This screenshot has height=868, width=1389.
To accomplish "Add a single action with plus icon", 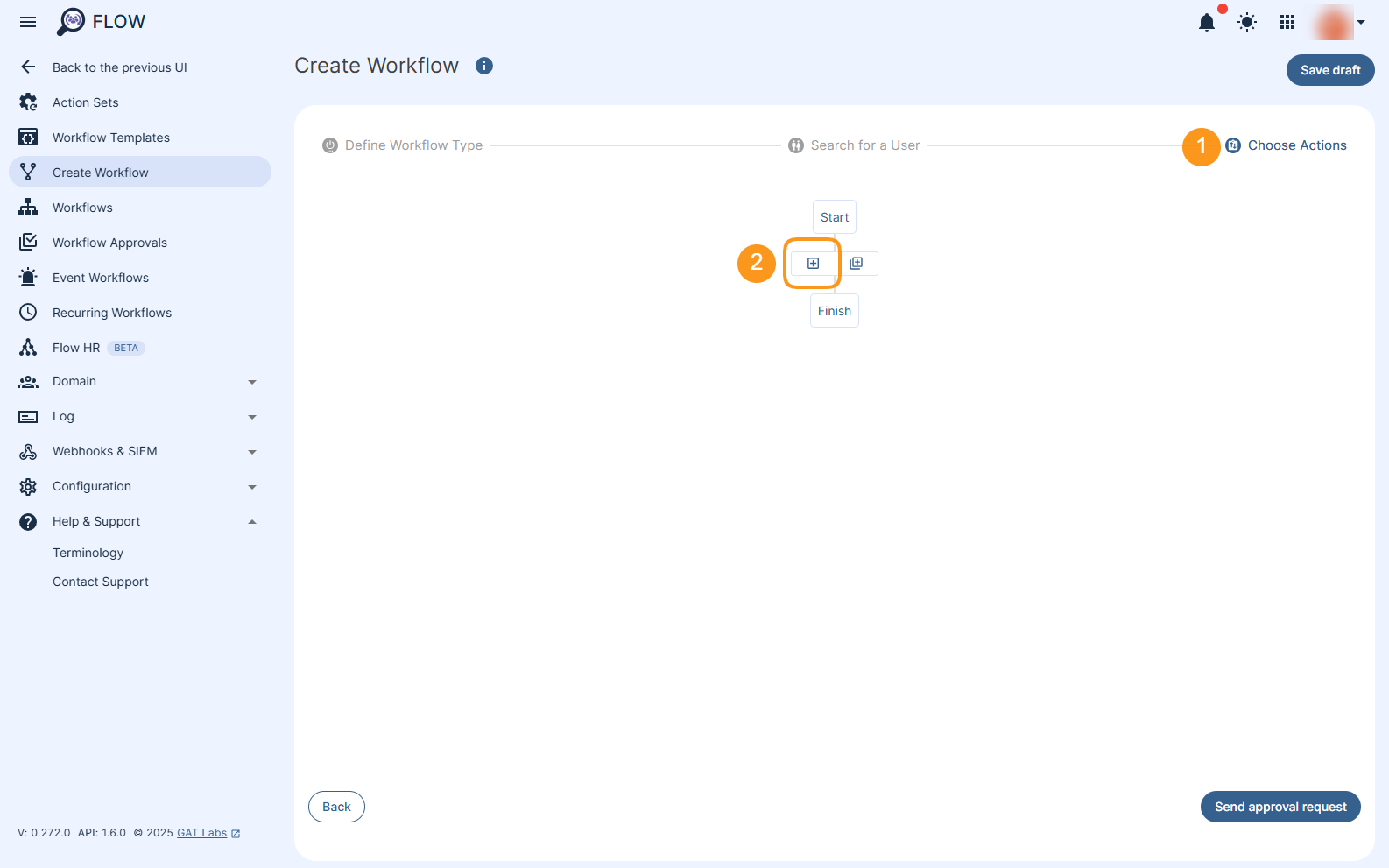I will [x=813, y=264].
